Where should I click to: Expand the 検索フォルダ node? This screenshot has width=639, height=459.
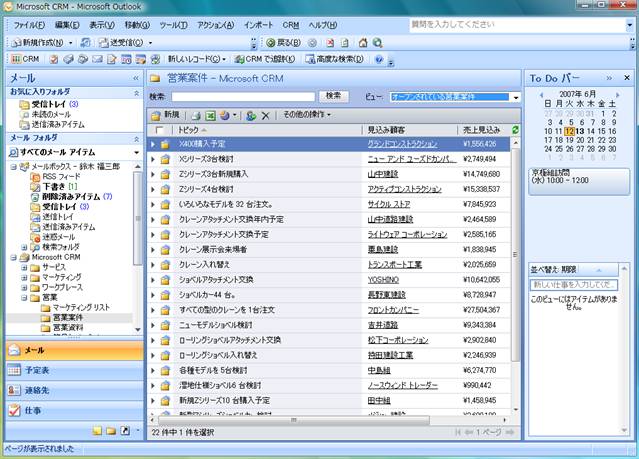click(24, 247)
